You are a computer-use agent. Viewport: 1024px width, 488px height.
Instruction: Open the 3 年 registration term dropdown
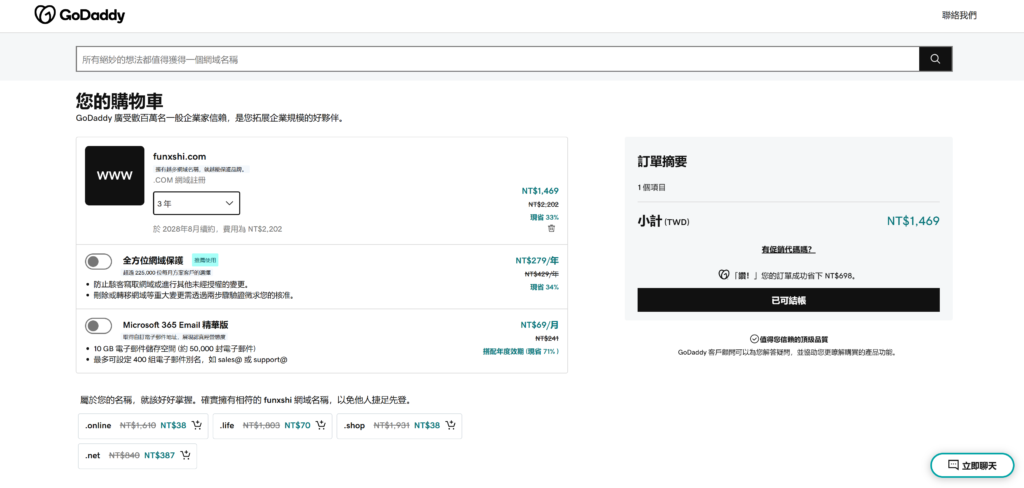[x=196, y=203]
